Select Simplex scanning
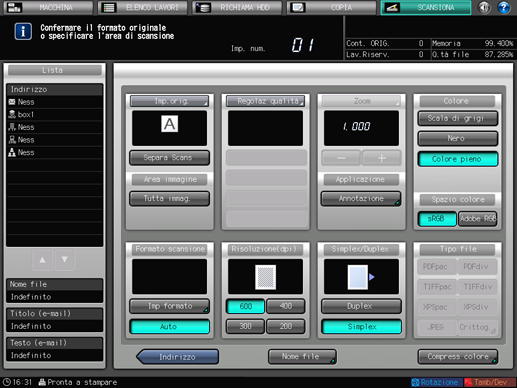Viewport: 517px width, 388px height. tap(361, 327)
